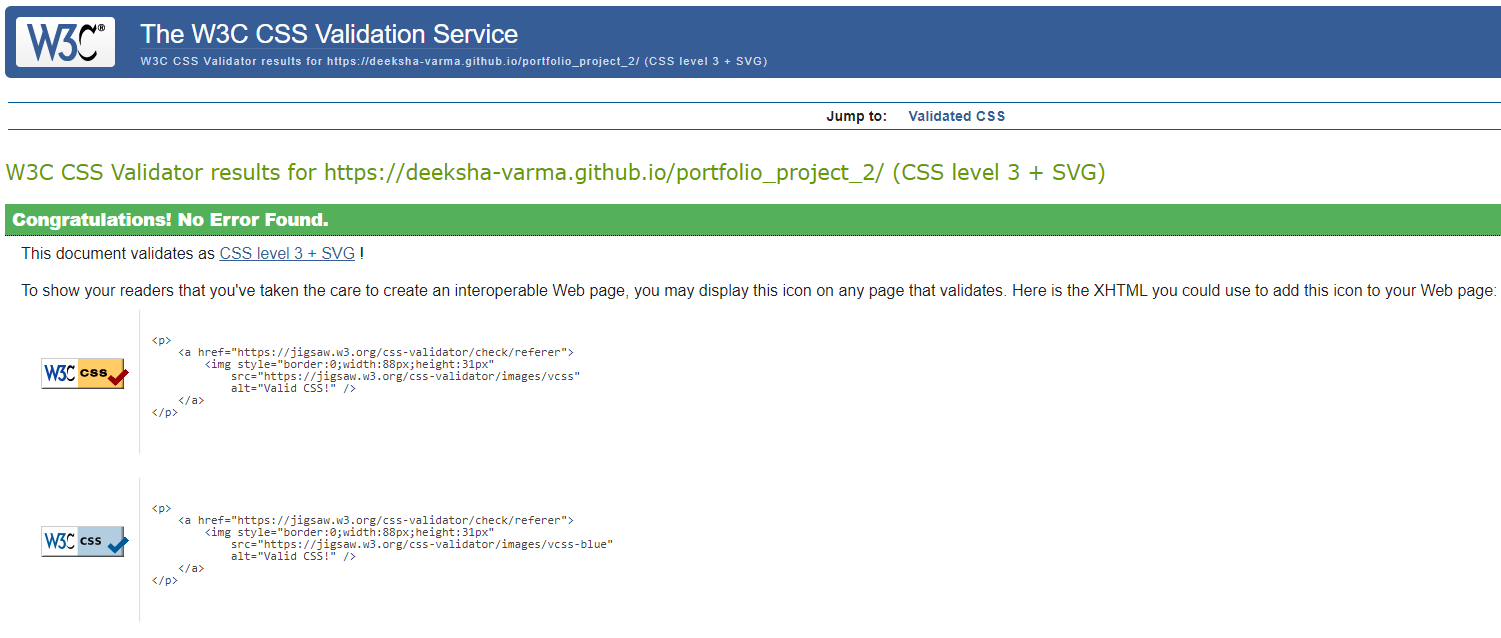Jump to Validated CSS section
Screen dimensions: 1501x638
click(956, 116)
